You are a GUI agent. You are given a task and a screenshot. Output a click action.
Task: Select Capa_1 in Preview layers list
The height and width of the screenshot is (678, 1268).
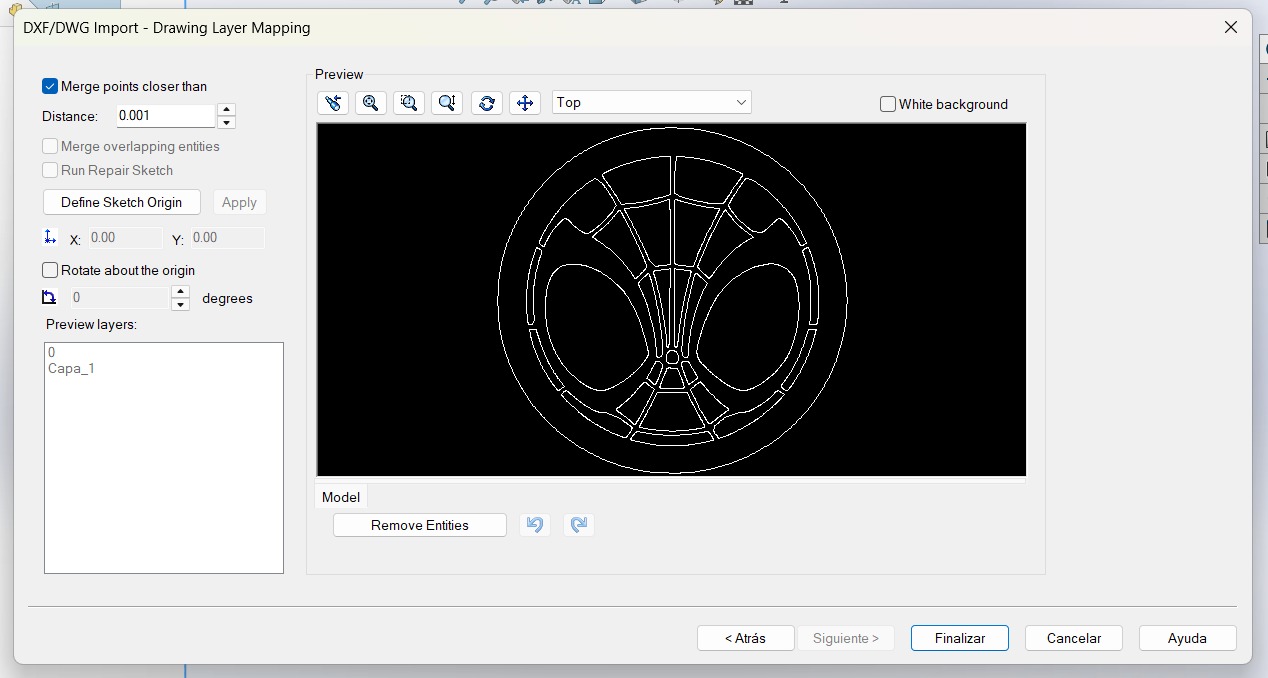click(x=72, y=369)
